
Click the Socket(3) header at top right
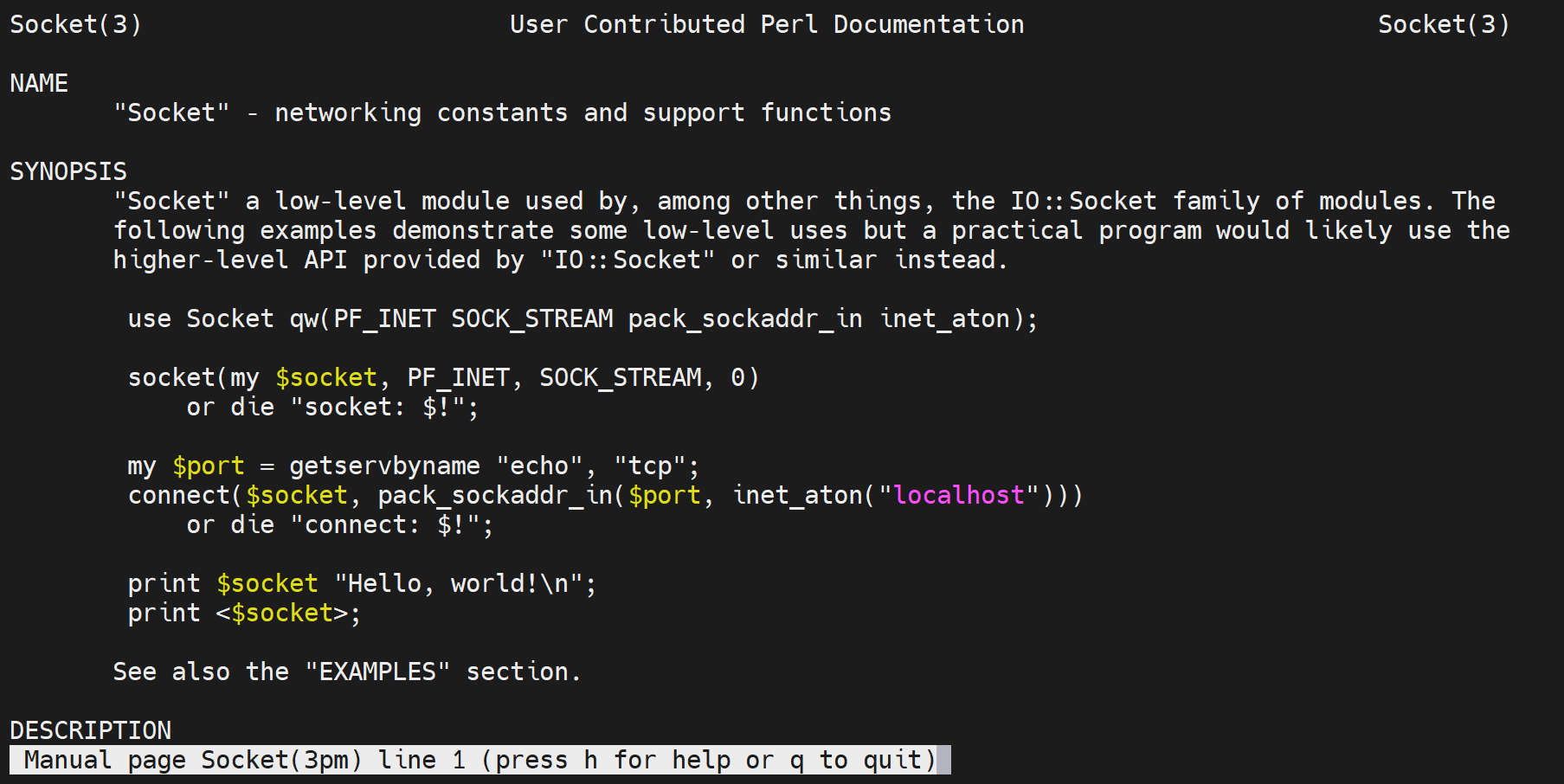coord(1443,24)
